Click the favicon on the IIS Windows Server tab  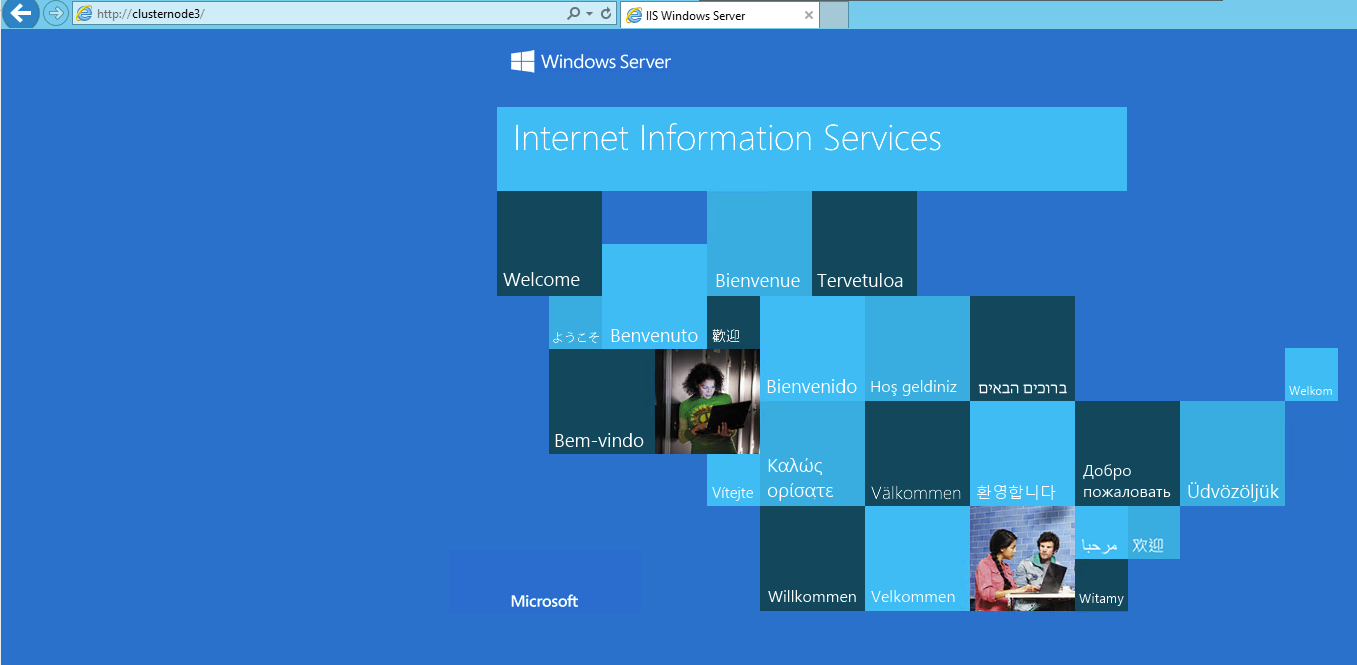(x=634, y=15)
